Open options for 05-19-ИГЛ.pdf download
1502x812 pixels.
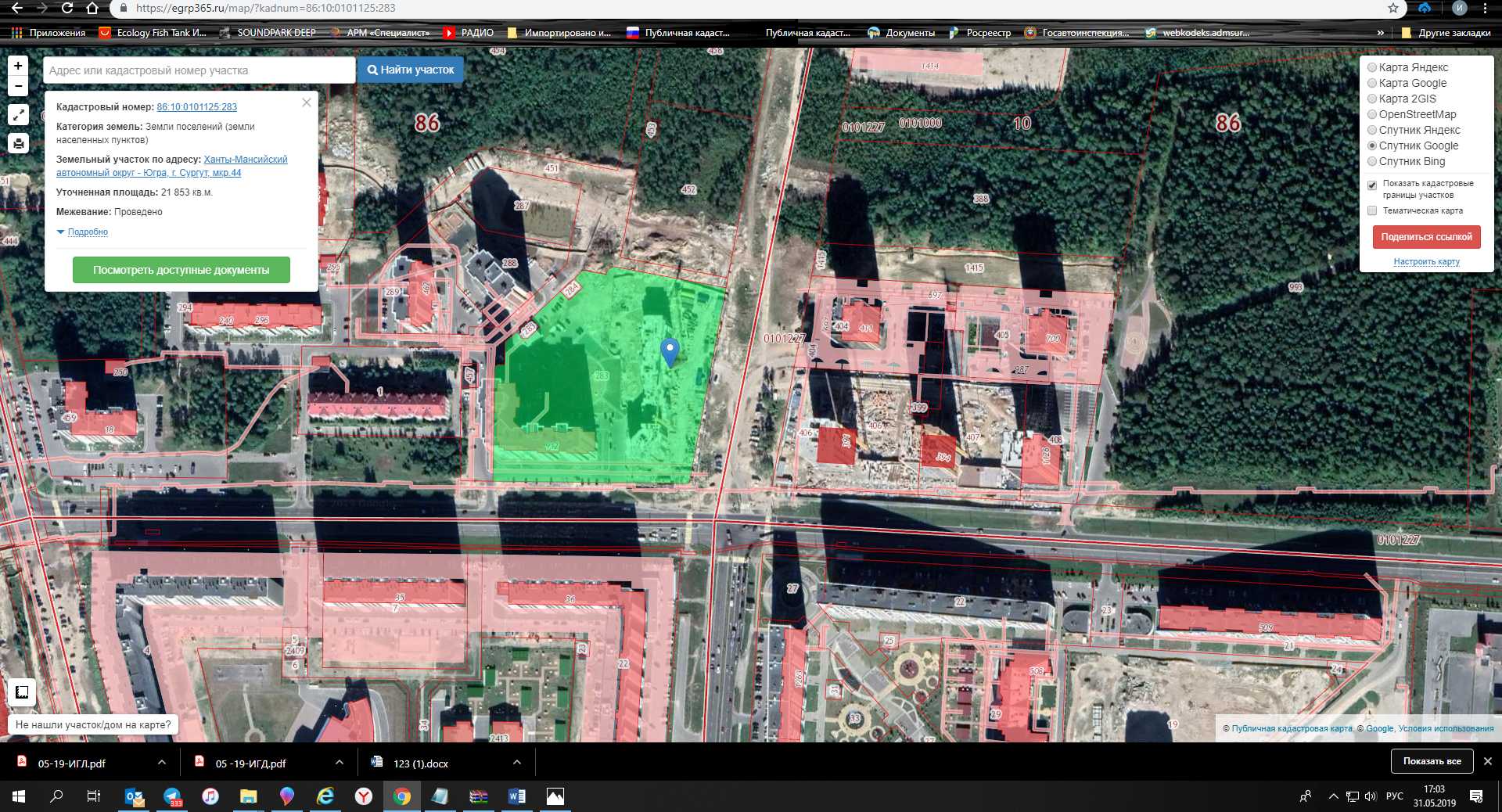[x=162, y=763]
